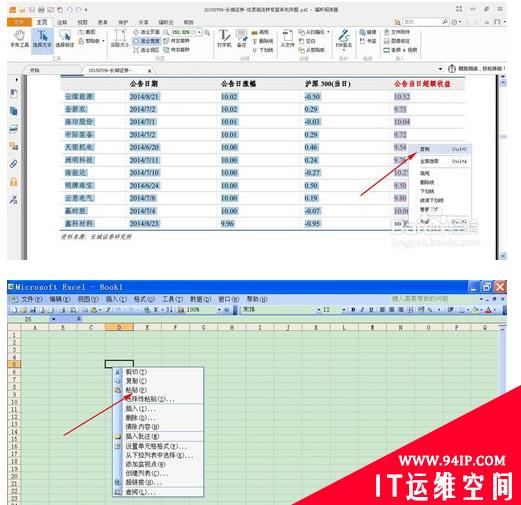Select column D header in Excel
The width and height of the screenshot is (521, 505).
(119, 327)
